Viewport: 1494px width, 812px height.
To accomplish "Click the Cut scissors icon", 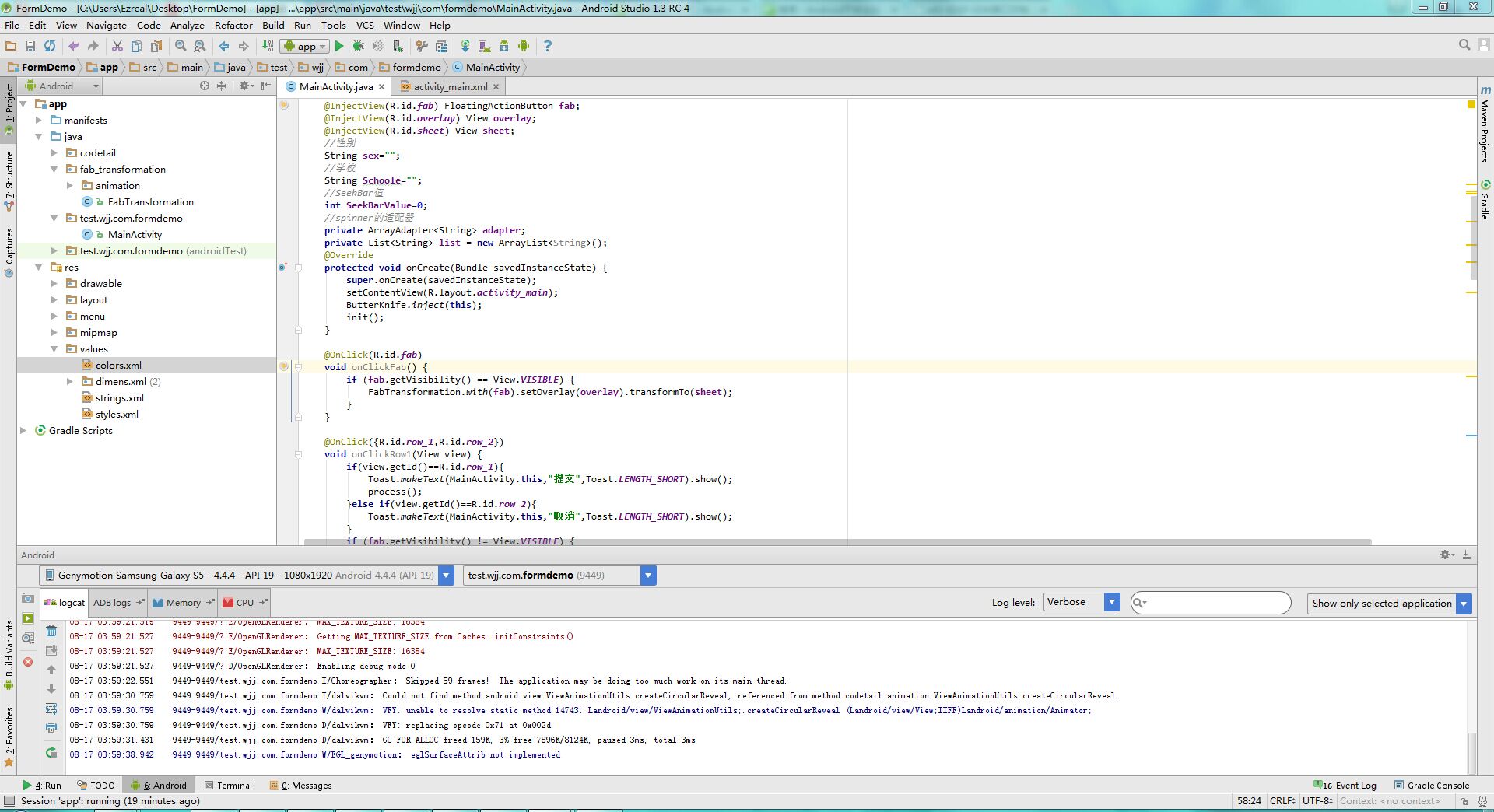I will pos(117,46).
